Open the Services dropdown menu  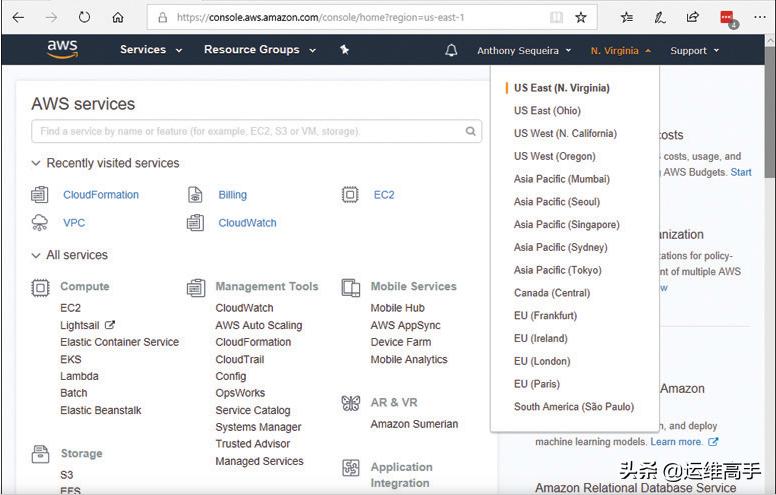coord(151,50)
